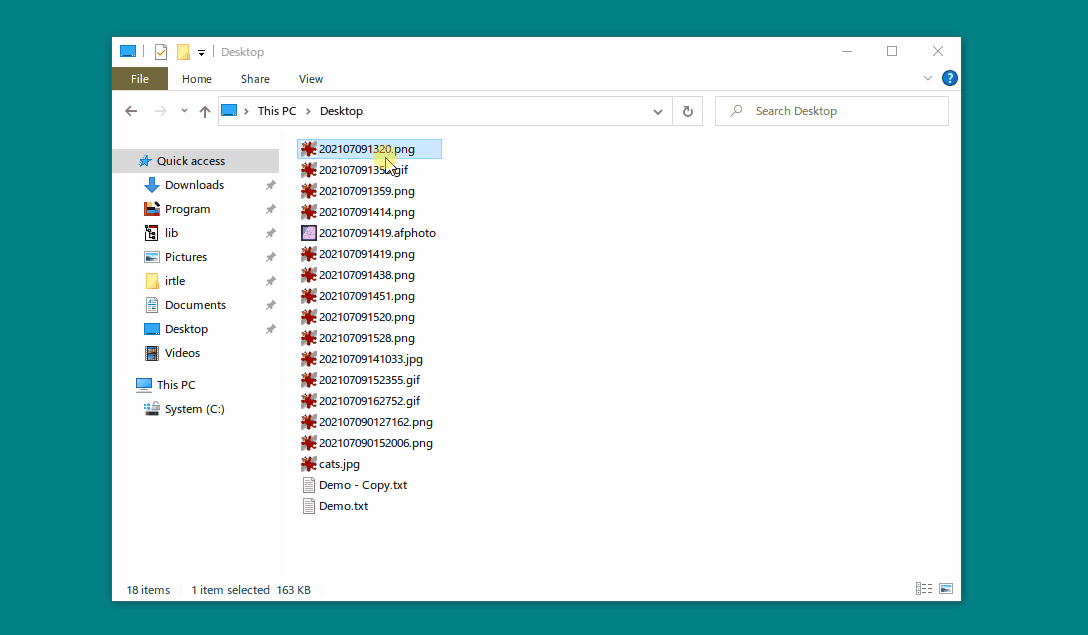Viewport: 1088px width, 635px height.
Task: Click Desktop in the address bar breadcrumb
Action: point(341,111)
